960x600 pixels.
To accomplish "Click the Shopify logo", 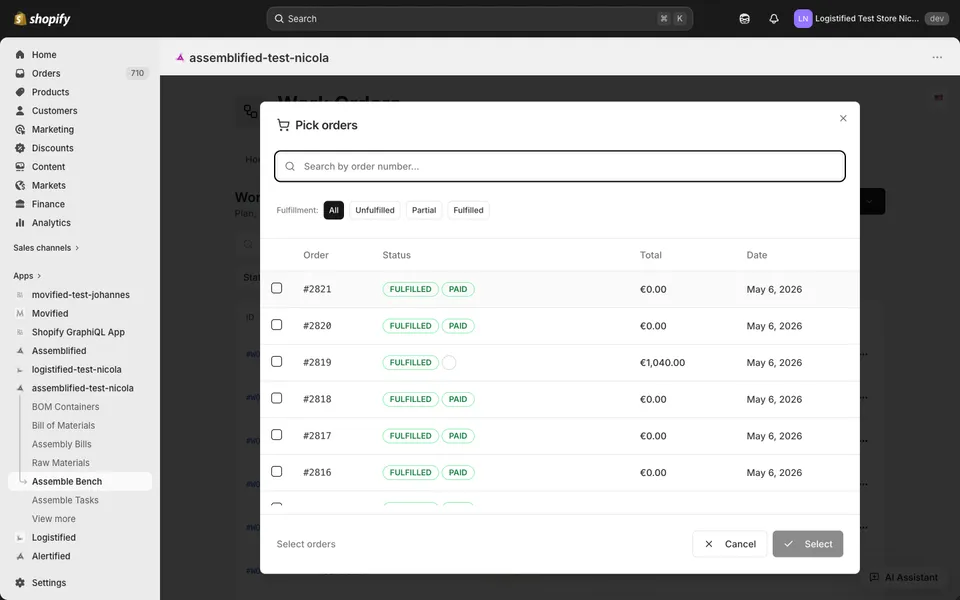I will point(42,18).
